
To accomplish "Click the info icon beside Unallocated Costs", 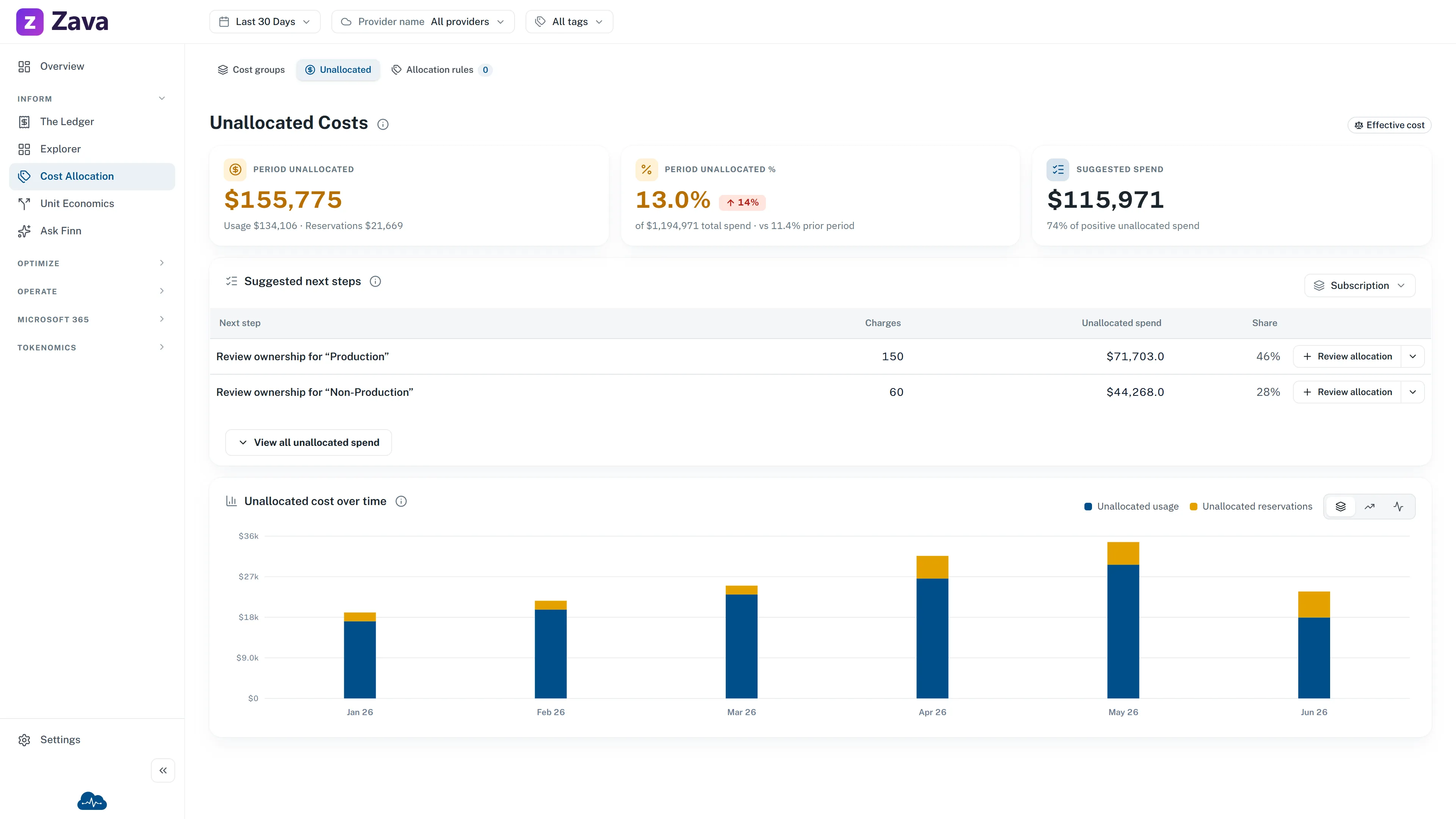I will 383,124.
